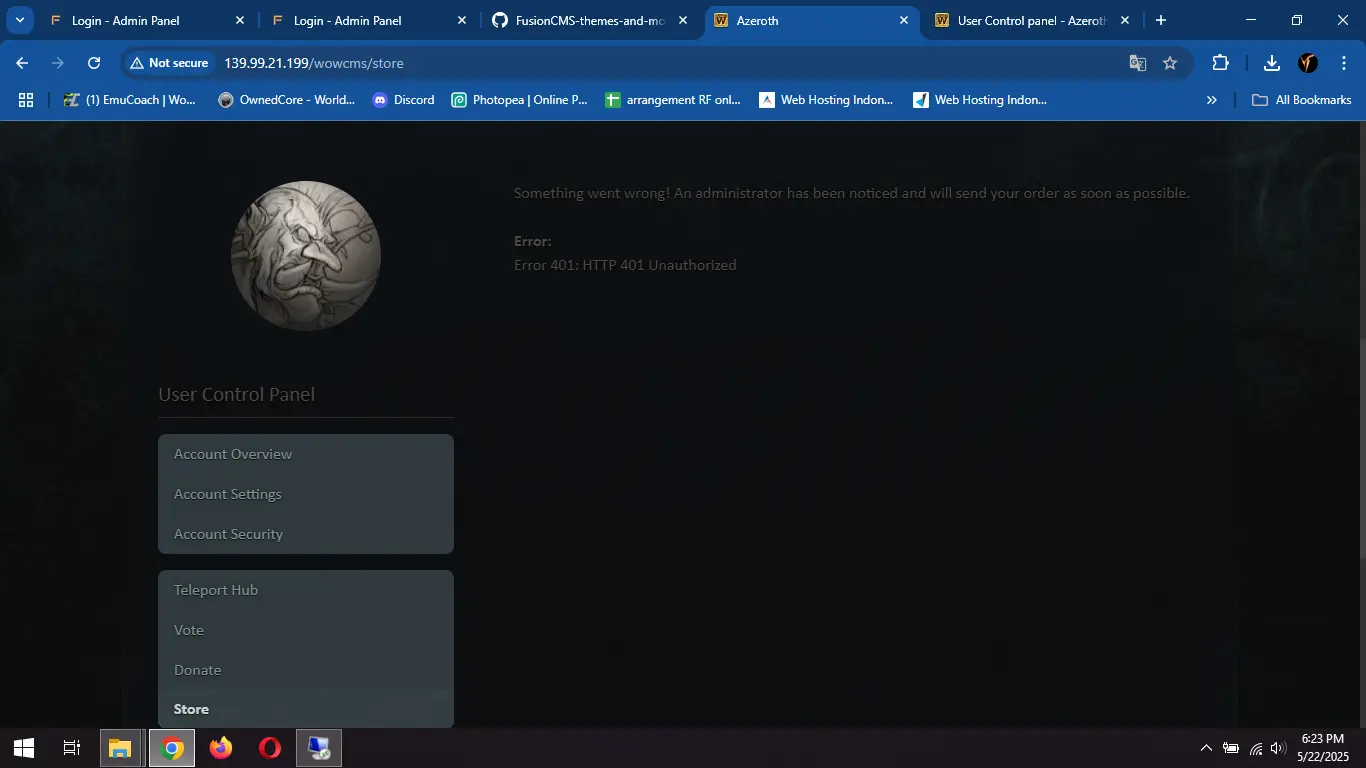
Task: Open the EmuCoach bookmark
Action: pyautogui.click(x=130, y=100)
